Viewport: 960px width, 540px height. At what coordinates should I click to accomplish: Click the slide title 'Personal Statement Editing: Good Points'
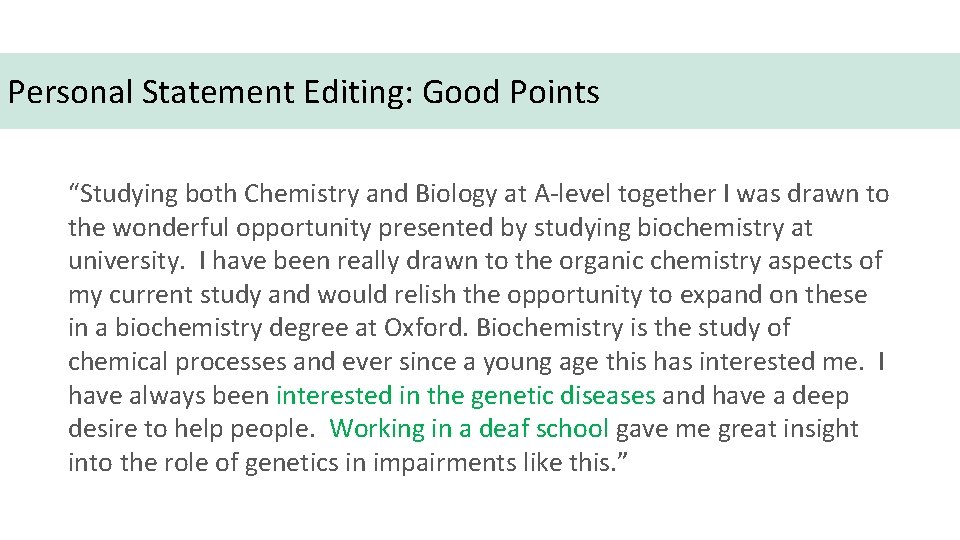[x=303, y=93]
